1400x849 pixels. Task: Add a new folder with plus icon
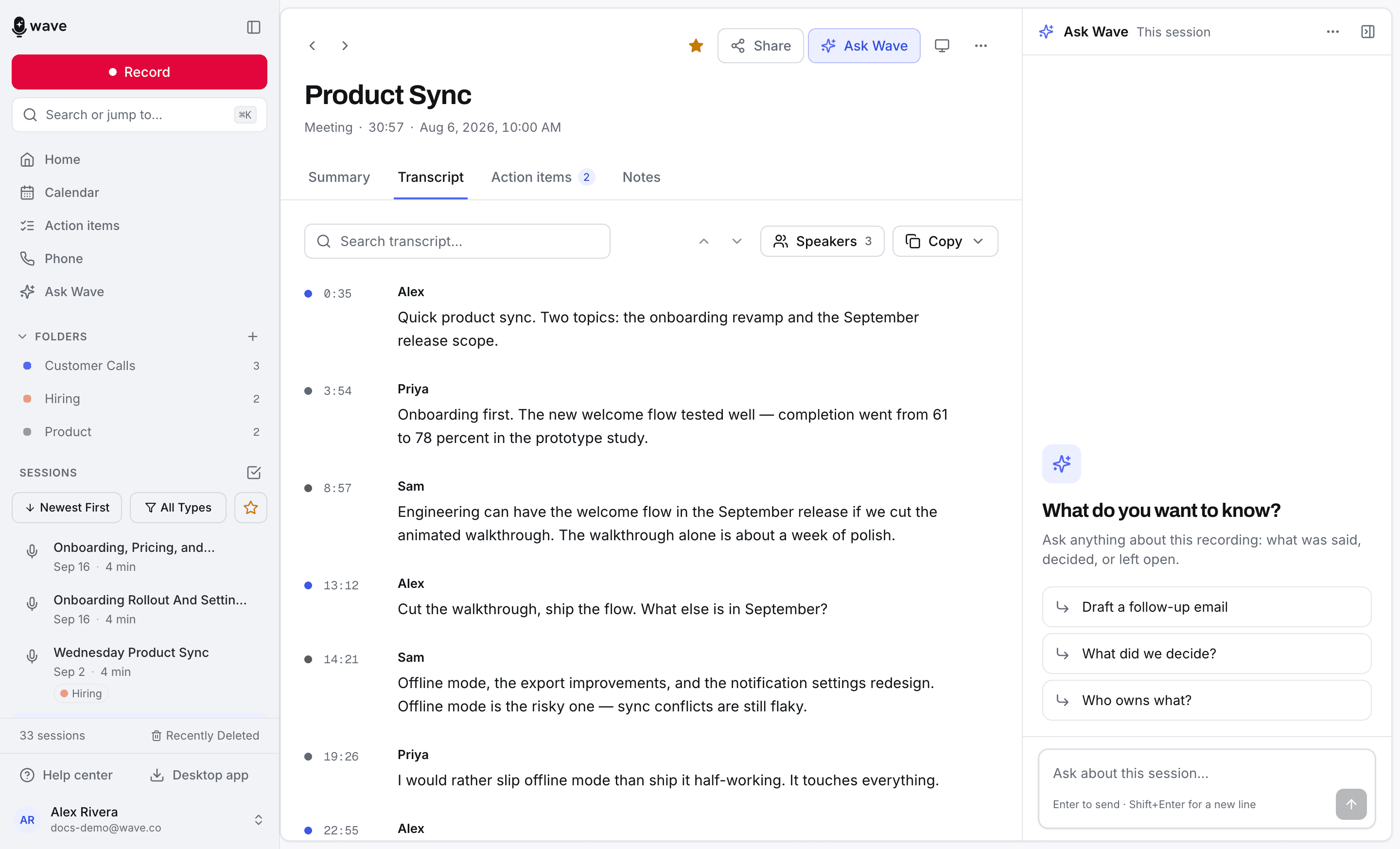(x=253, y=336)
